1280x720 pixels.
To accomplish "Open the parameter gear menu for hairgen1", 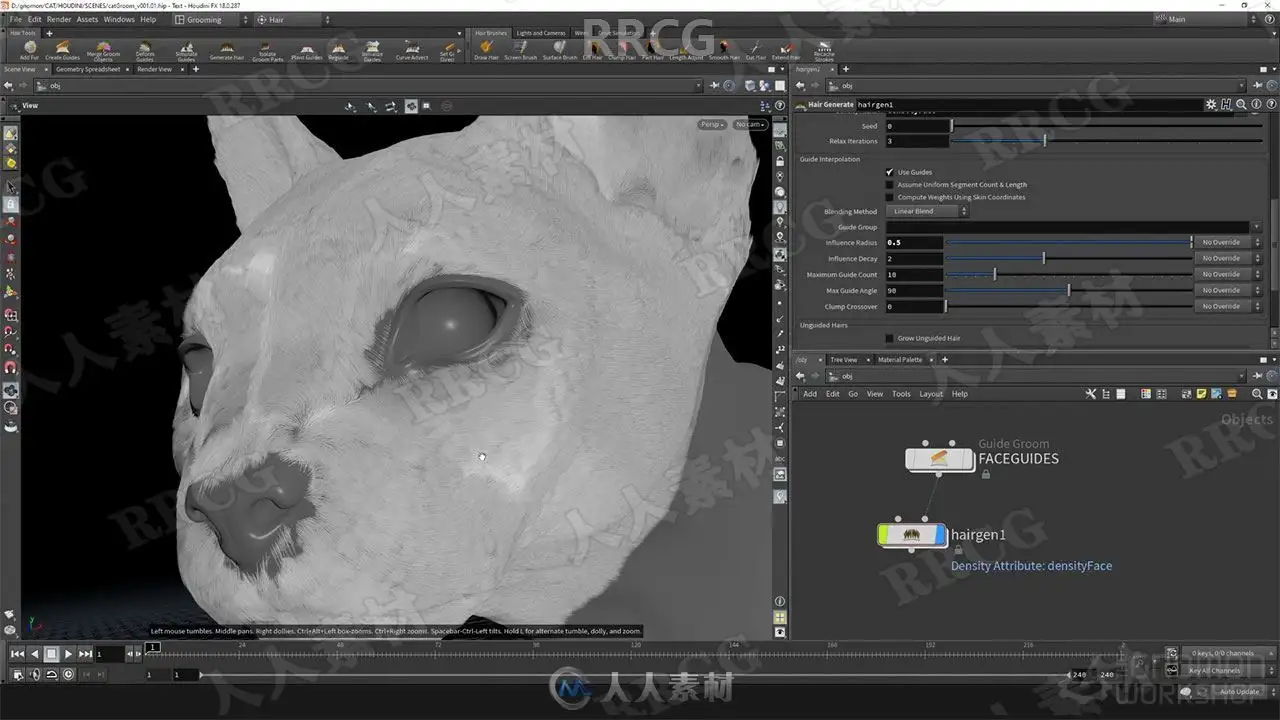I will (x=1211, y=104).
